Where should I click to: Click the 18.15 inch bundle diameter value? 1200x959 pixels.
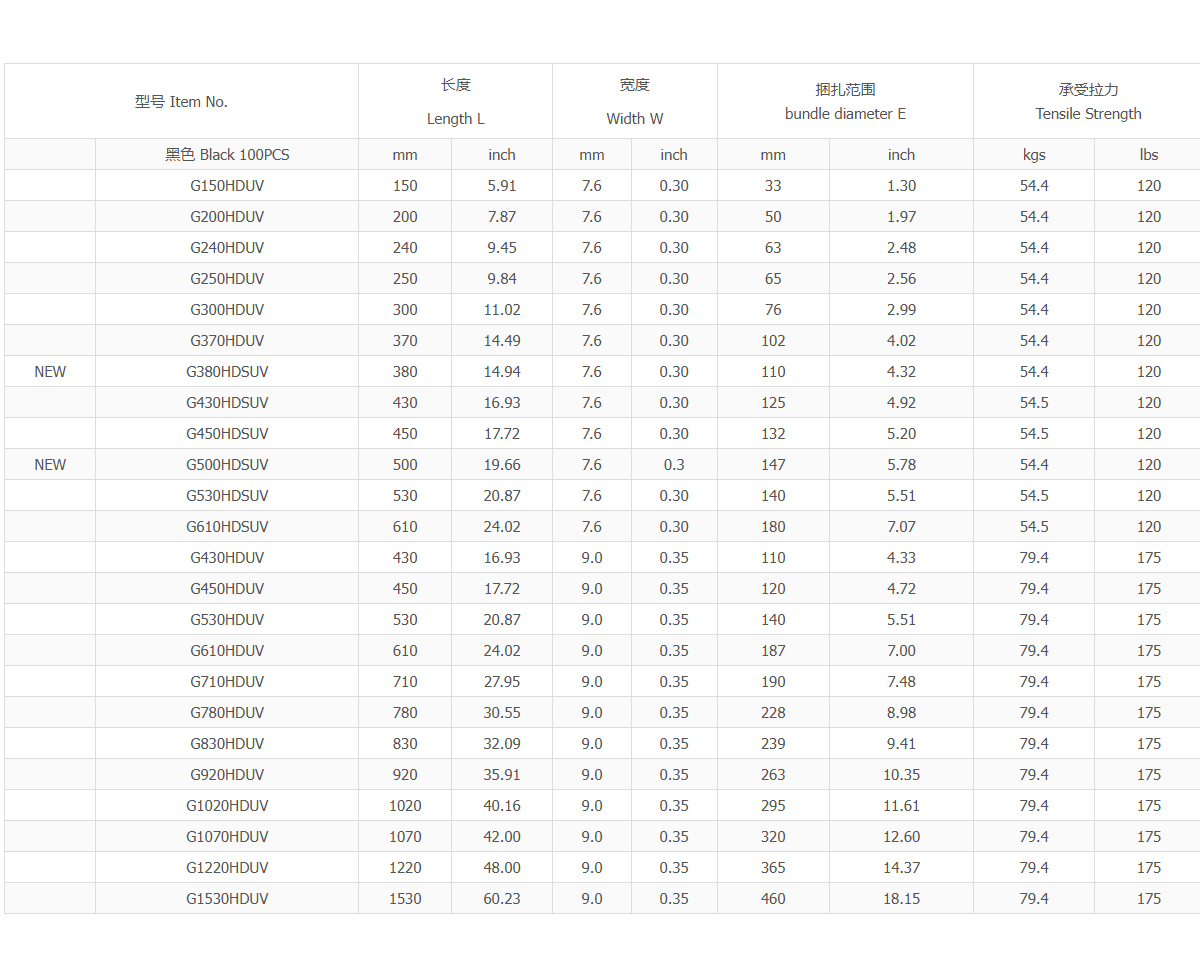(x=901, y=899)
